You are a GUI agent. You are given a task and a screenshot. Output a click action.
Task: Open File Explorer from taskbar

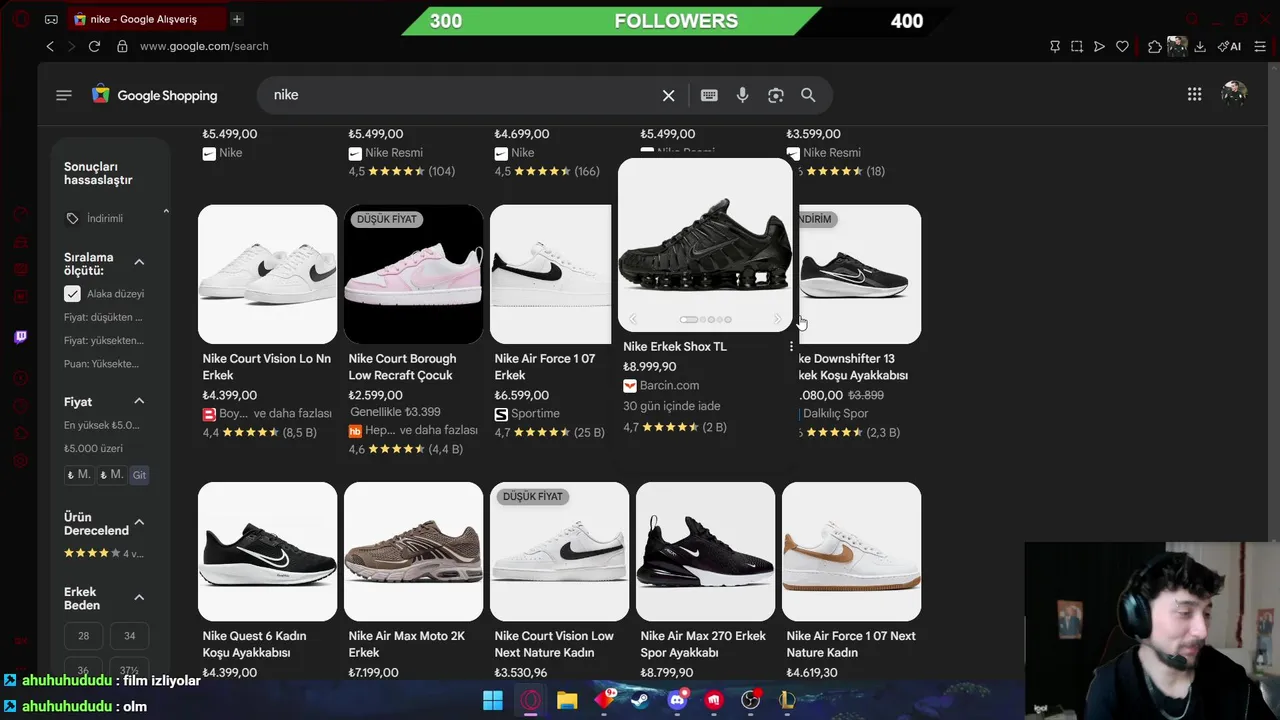click(x=567, y=700)
